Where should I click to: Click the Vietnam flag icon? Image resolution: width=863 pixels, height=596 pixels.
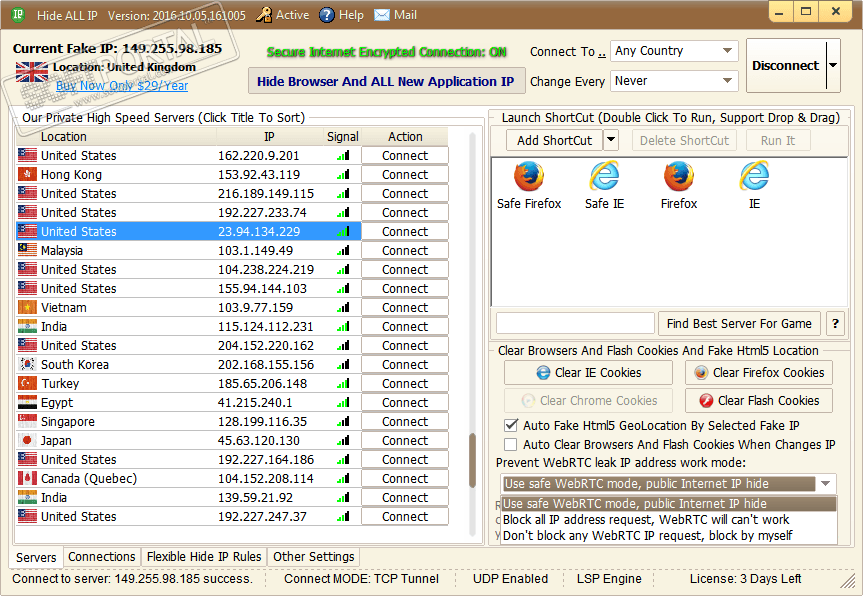[27, 308]
